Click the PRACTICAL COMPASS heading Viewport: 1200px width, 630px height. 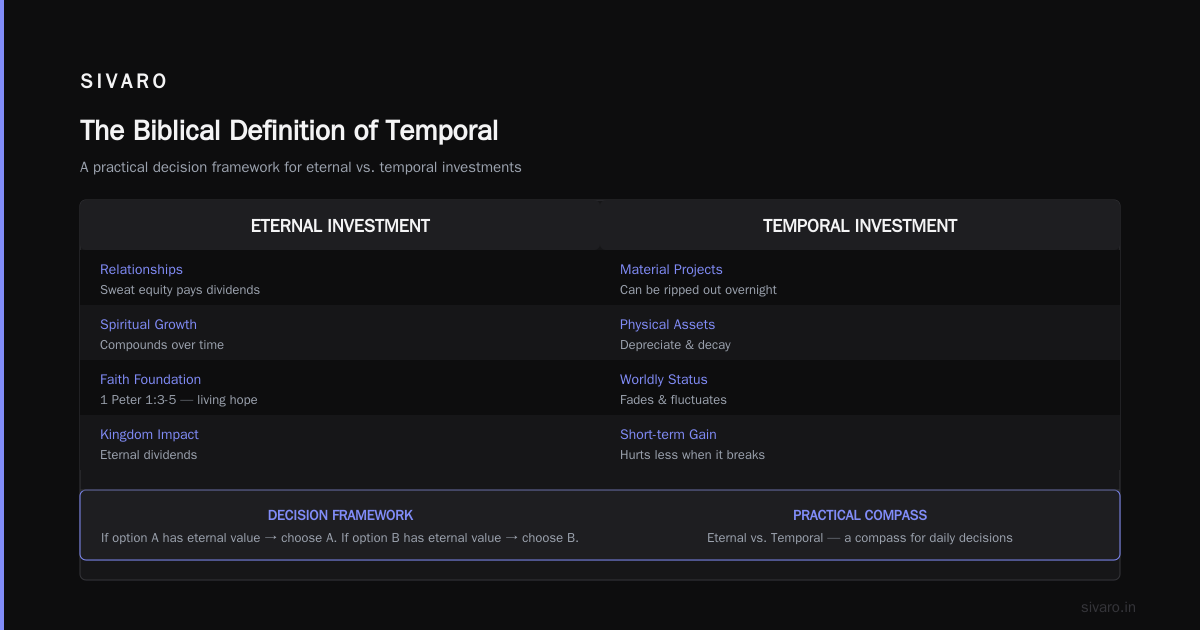coord(860,515)
